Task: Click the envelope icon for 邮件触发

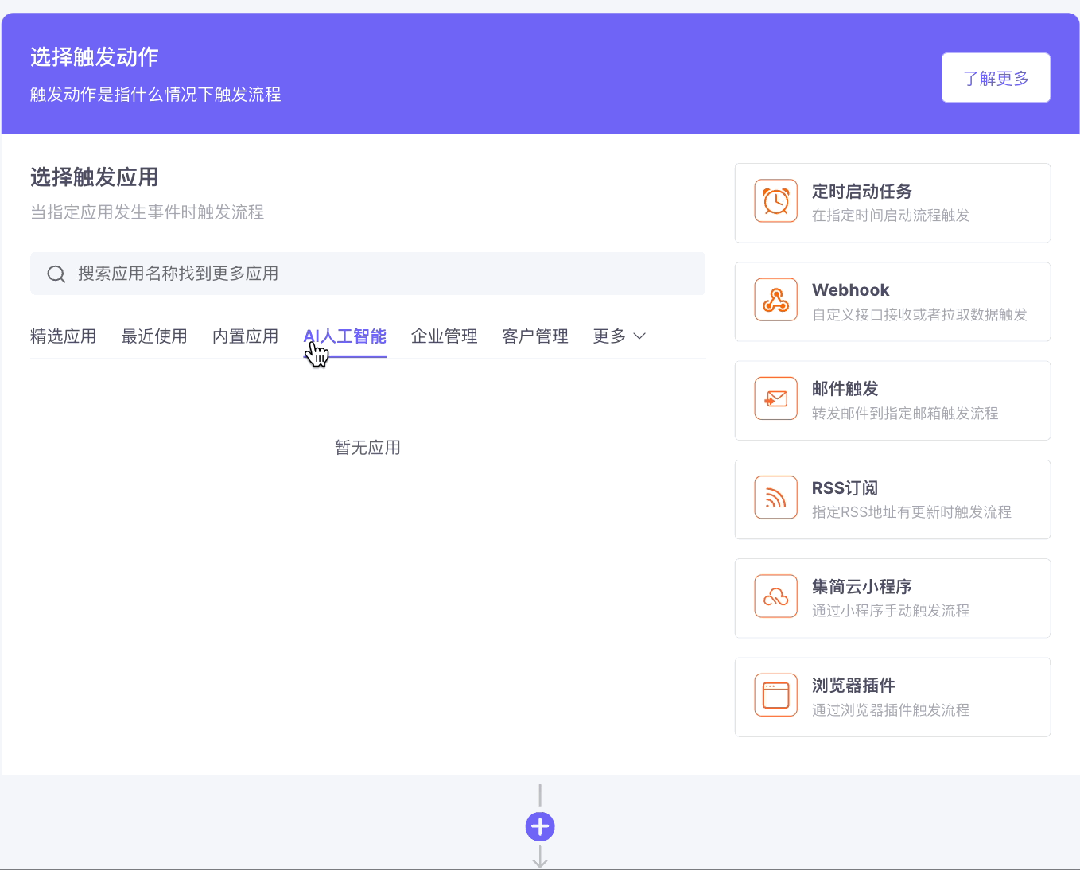Action: coord(776,398)
